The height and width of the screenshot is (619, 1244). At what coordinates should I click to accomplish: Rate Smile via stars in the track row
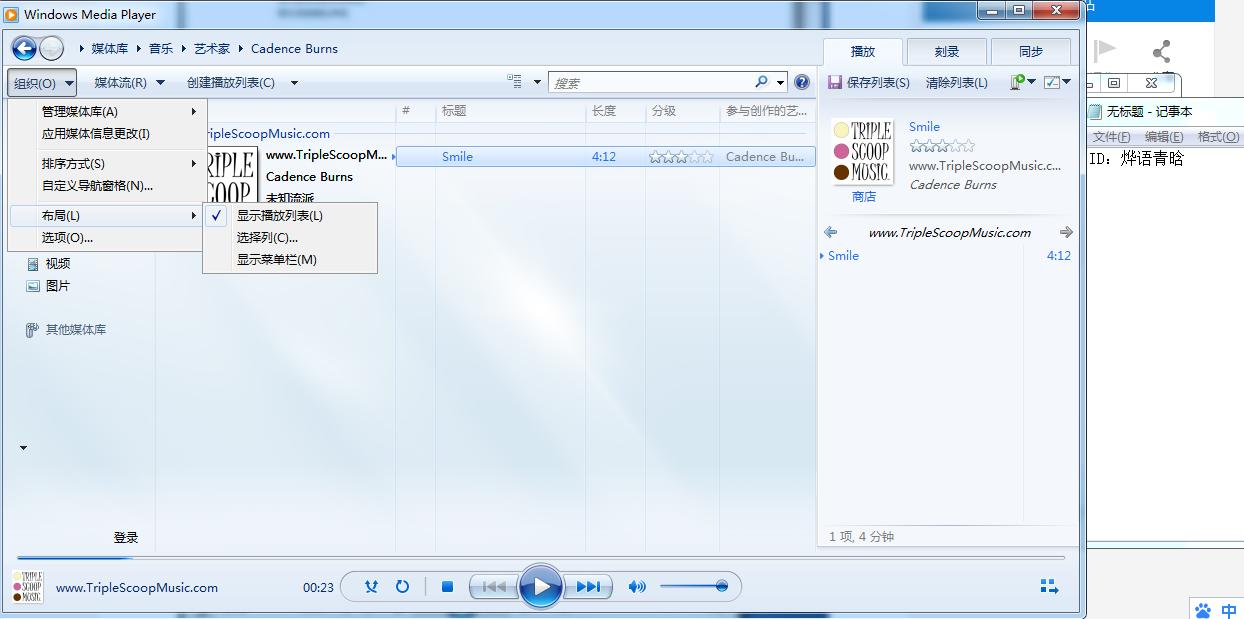[681, 157]
